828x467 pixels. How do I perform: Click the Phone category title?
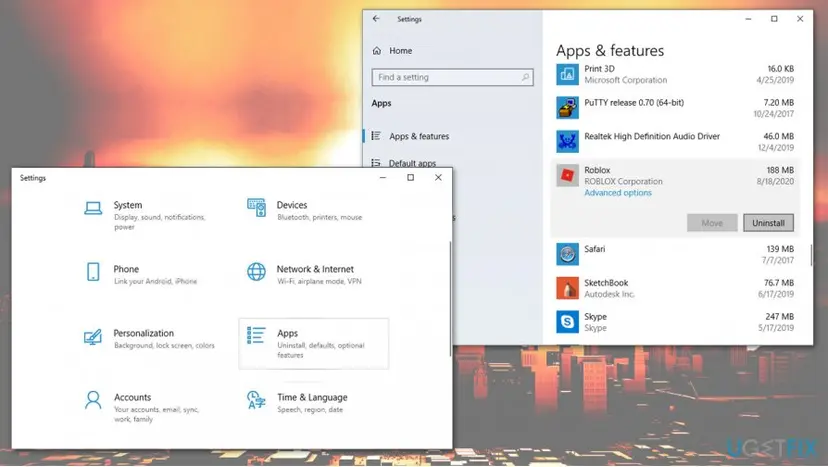(x=126, y=269)
